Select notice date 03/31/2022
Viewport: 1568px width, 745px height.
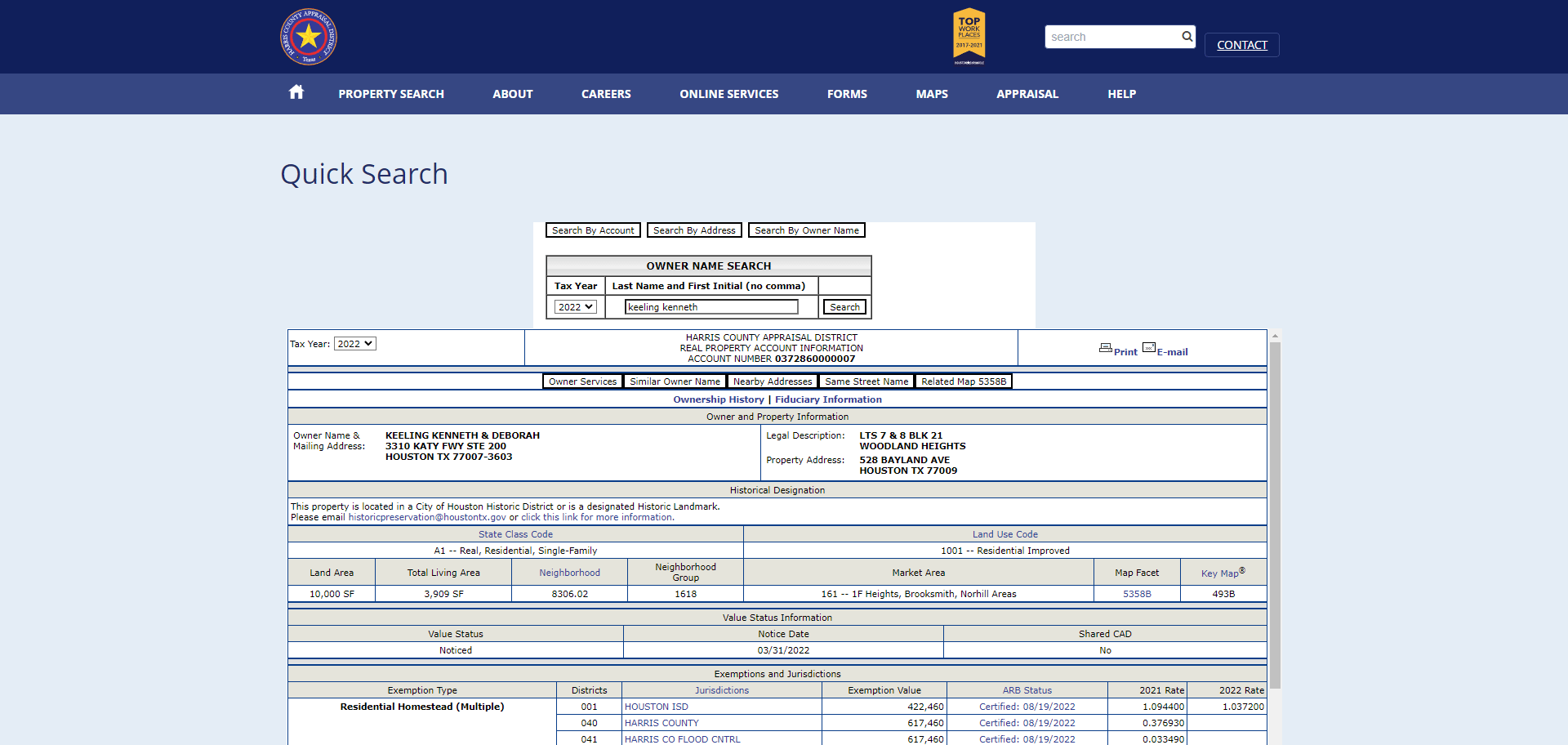[783, 650]
